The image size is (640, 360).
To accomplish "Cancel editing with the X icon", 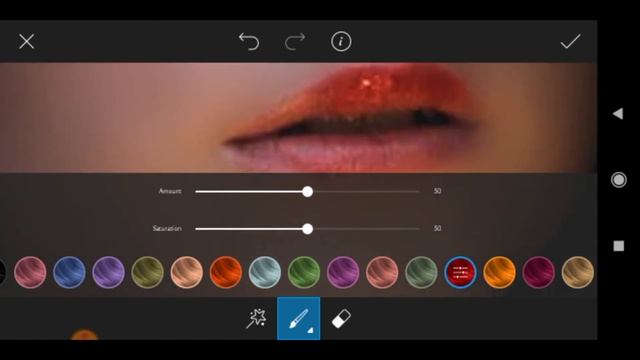I will point(27,41).
